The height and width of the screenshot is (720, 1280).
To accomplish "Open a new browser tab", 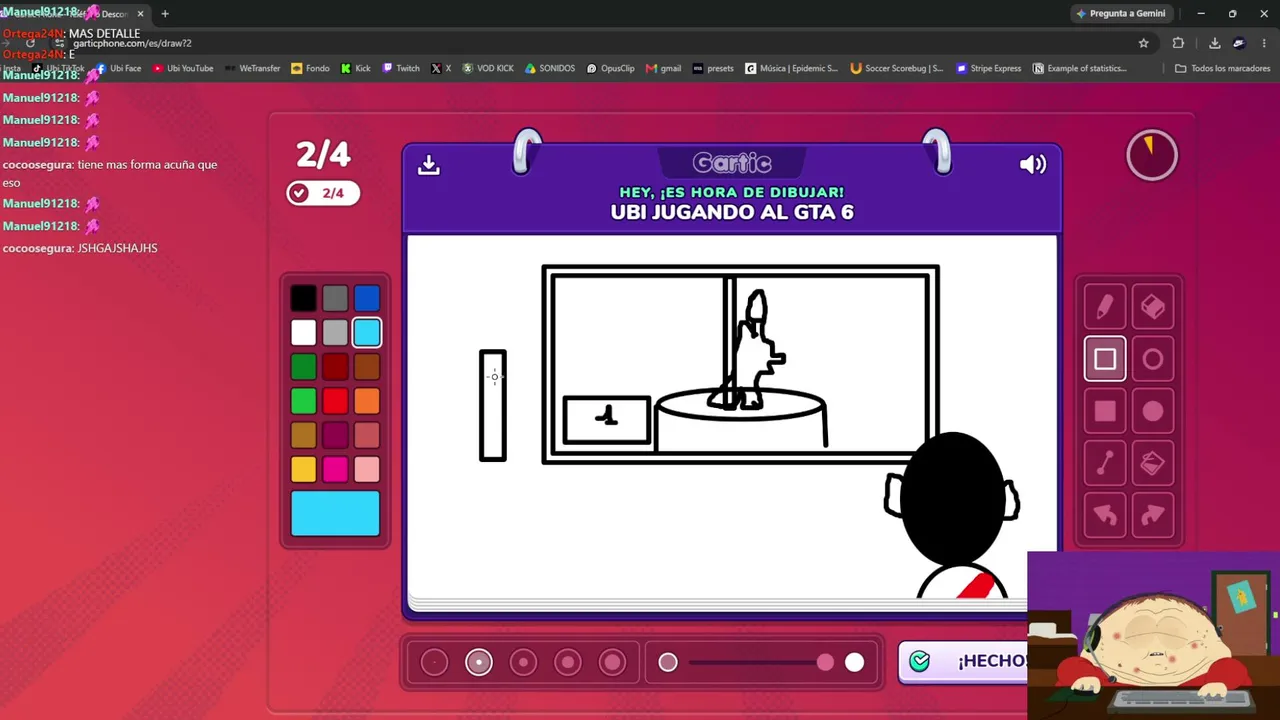I will [x=165, y=14].
